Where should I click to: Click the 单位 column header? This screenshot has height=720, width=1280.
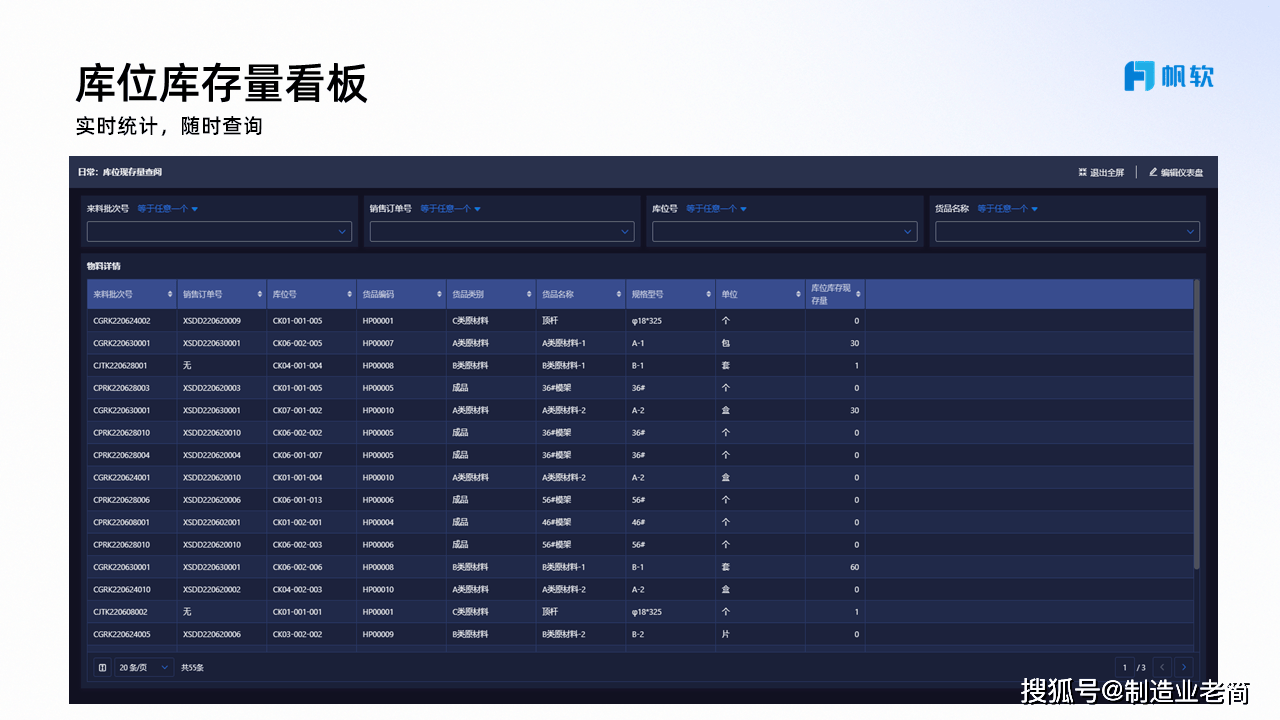(x=755, y=295)
